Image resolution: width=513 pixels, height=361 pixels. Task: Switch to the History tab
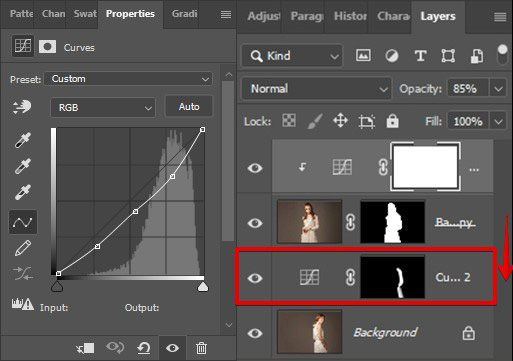pyautogui.click(x=350, y=16)
